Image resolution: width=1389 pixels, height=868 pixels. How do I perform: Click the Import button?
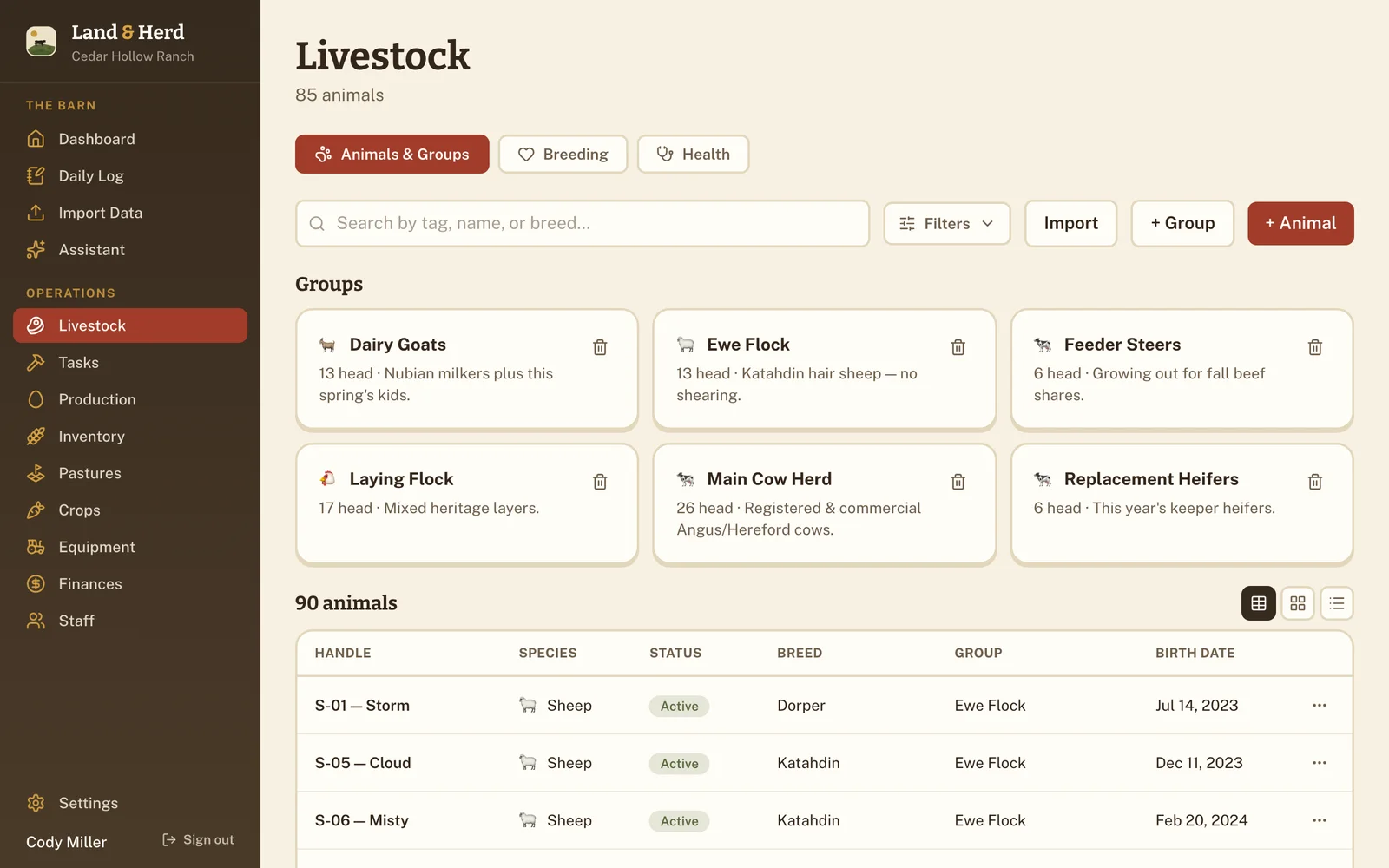pos(1070,224)
